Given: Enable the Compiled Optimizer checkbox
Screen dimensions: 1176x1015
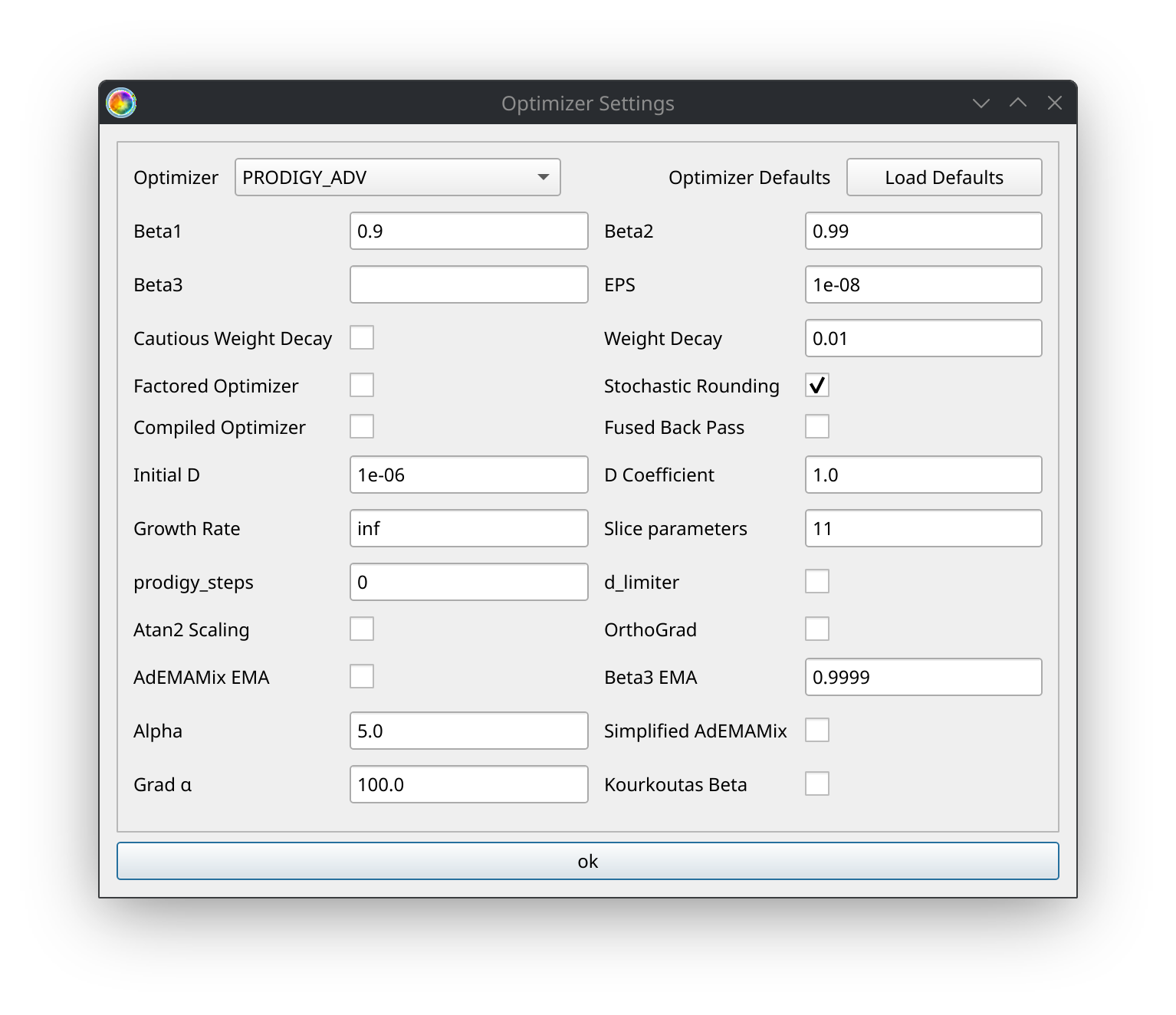Looking at the screenshot, I should [362, 426].
